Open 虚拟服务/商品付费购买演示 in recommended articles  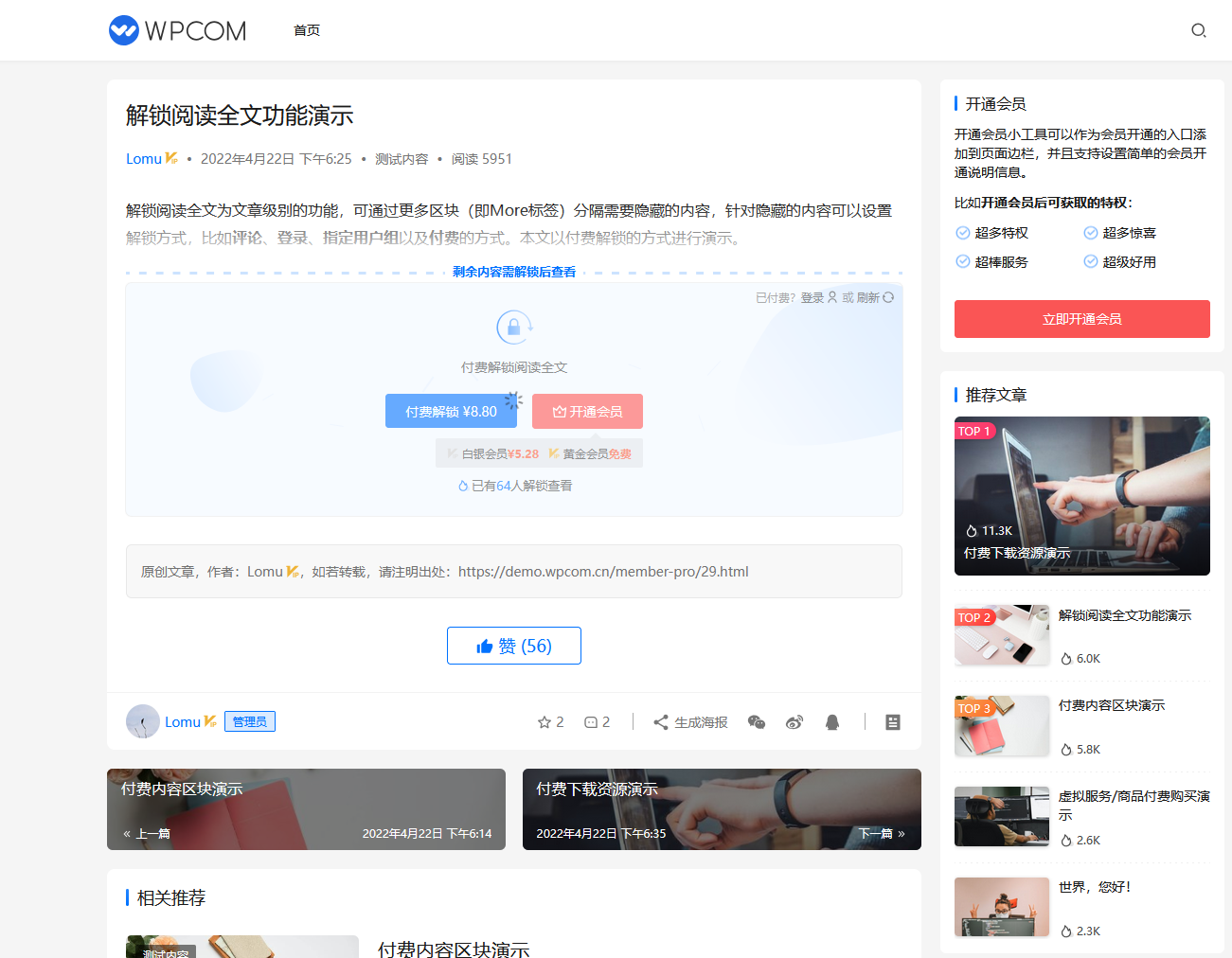tap(1134, 805)
